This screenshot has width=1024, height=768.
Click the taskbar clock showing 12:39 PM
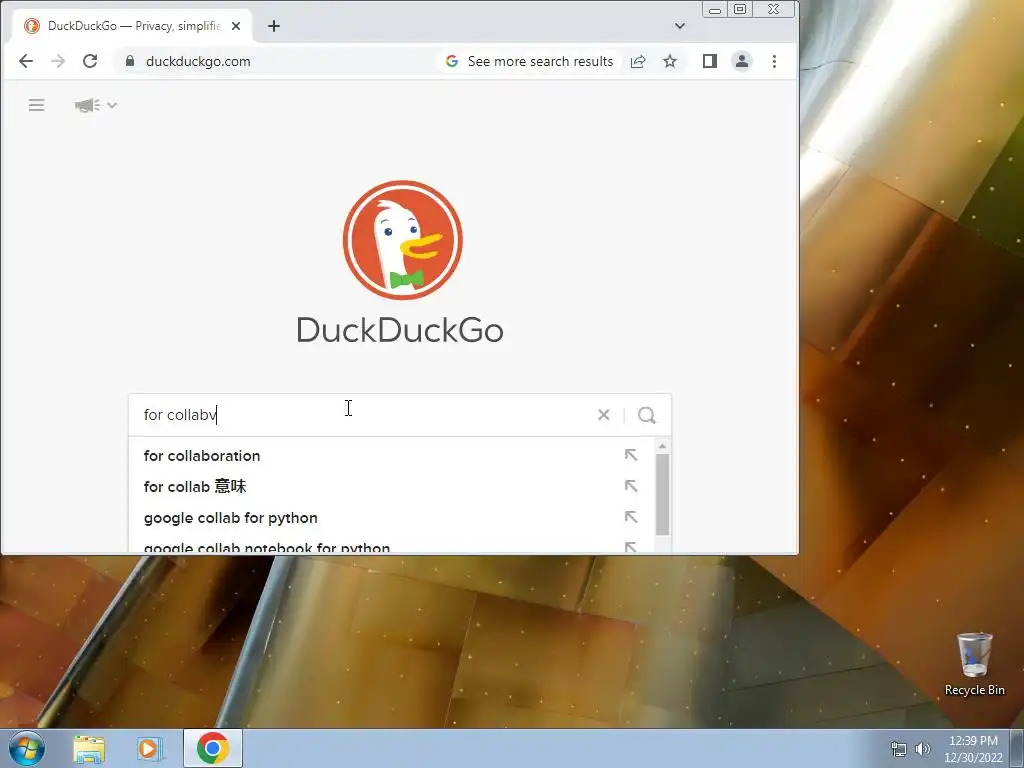pyautogui.click(x=973, y=748)
